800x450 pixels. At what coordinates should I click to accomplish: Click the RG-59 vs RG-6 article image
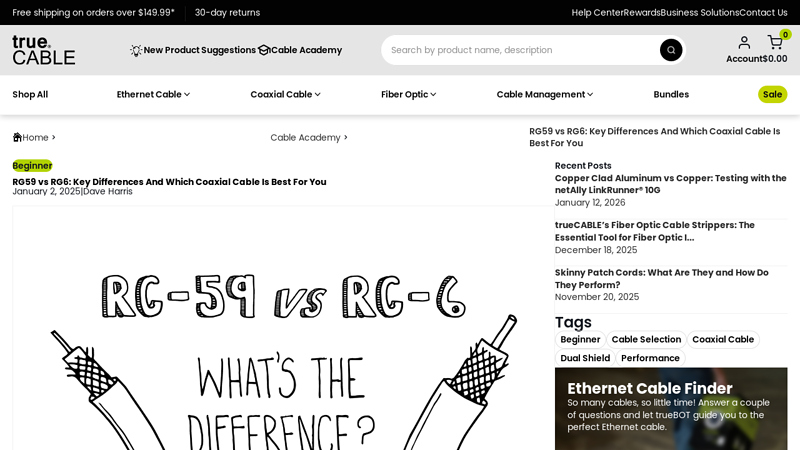point(284,328)
